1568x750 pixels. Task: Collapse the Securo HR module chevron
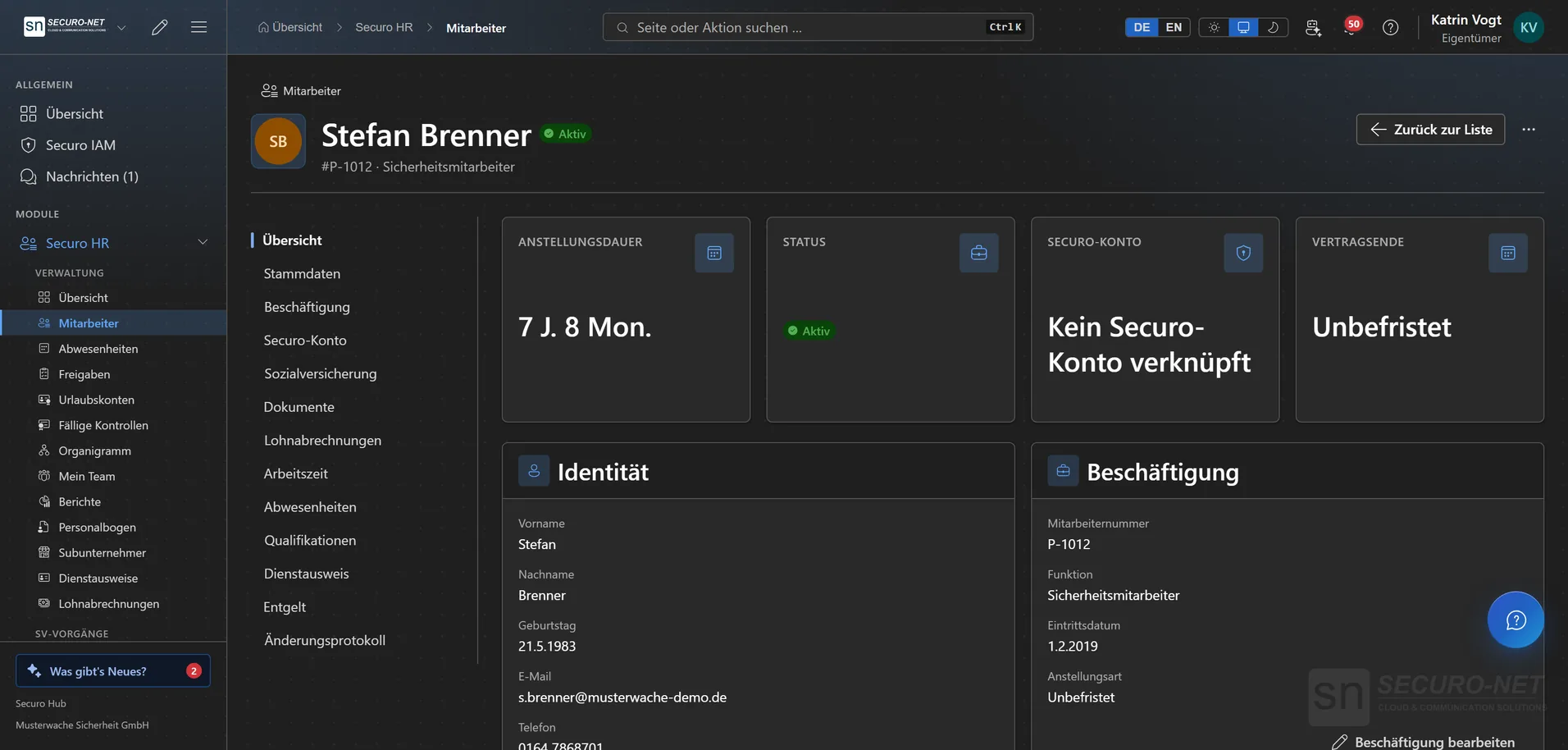click(203, 242)
